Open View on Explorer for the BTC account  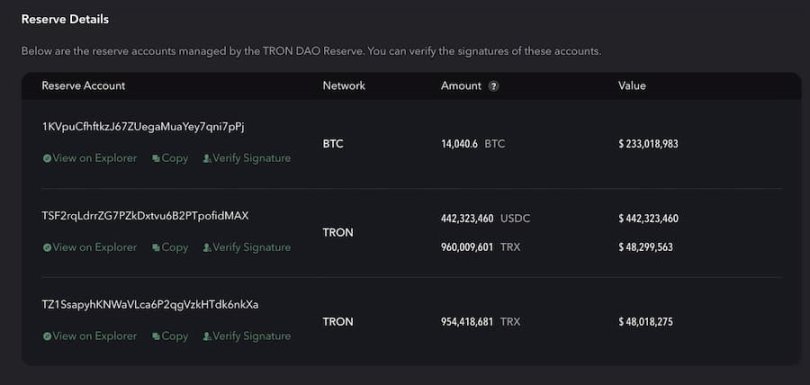coord(90,159)
